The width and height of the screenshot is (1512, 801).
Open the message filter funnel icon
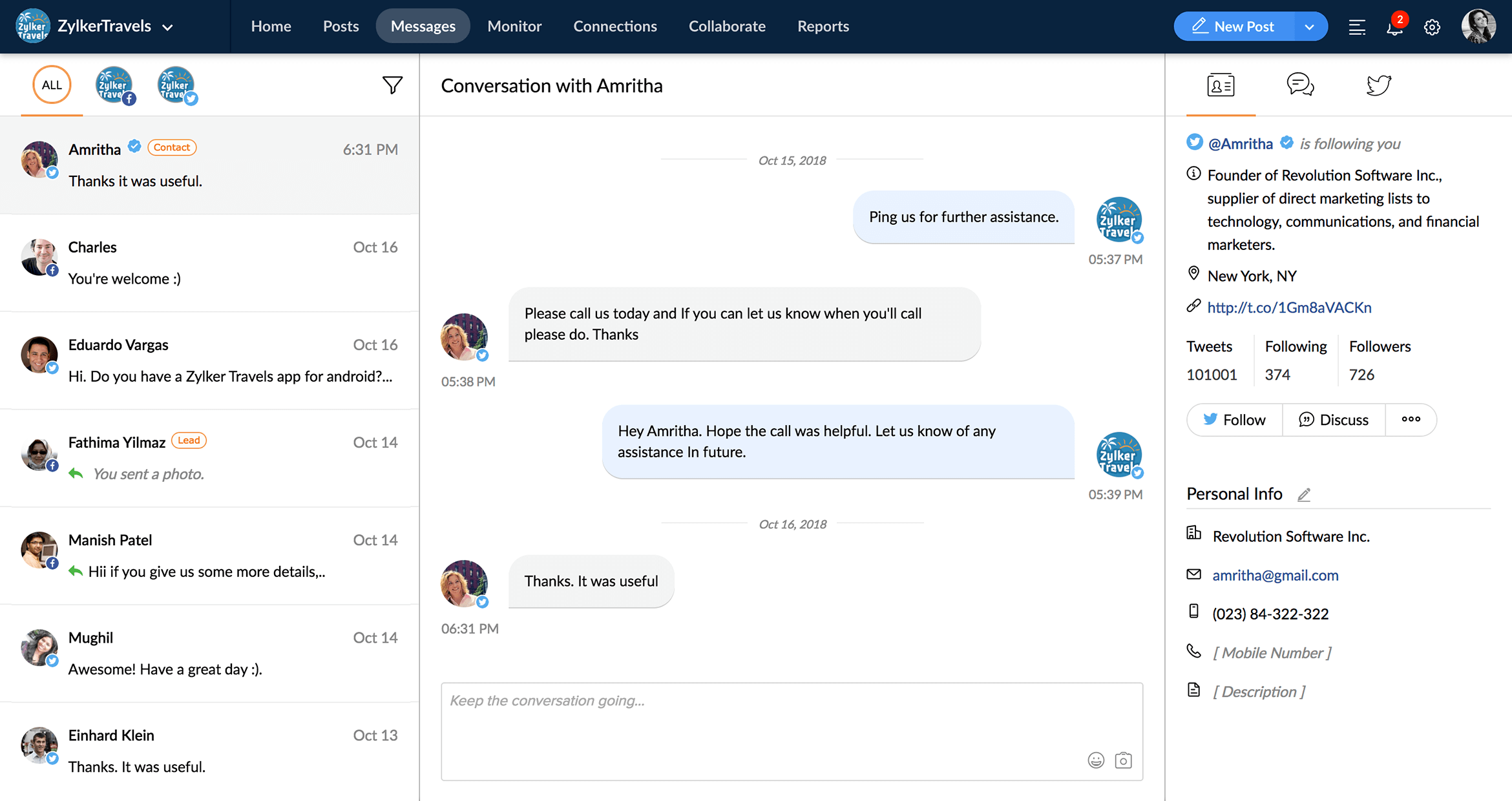pyautogui.click(x=392, y=85)
